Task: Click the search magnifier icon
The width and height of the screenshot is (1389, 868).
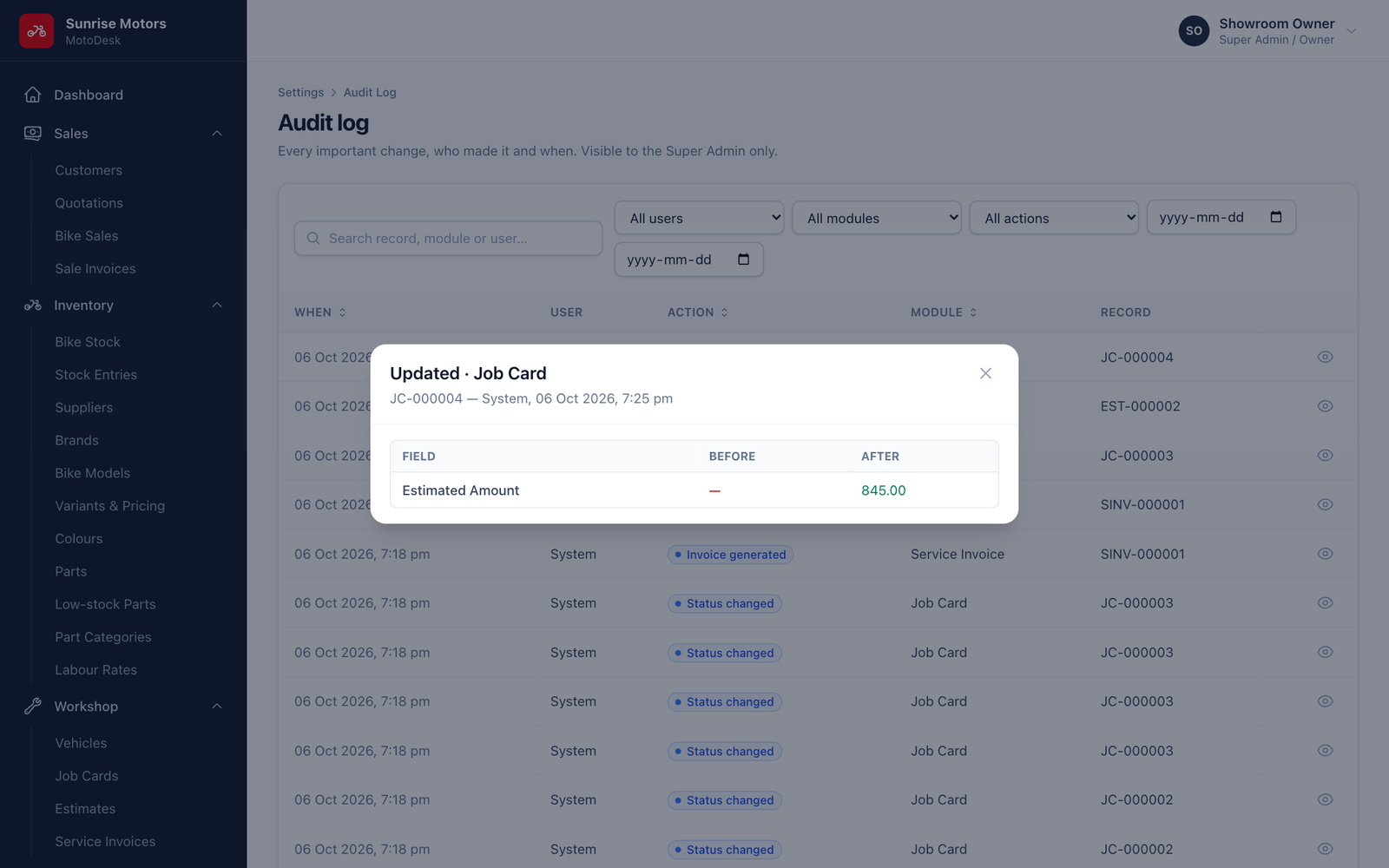Action: (x=313, y=238)
